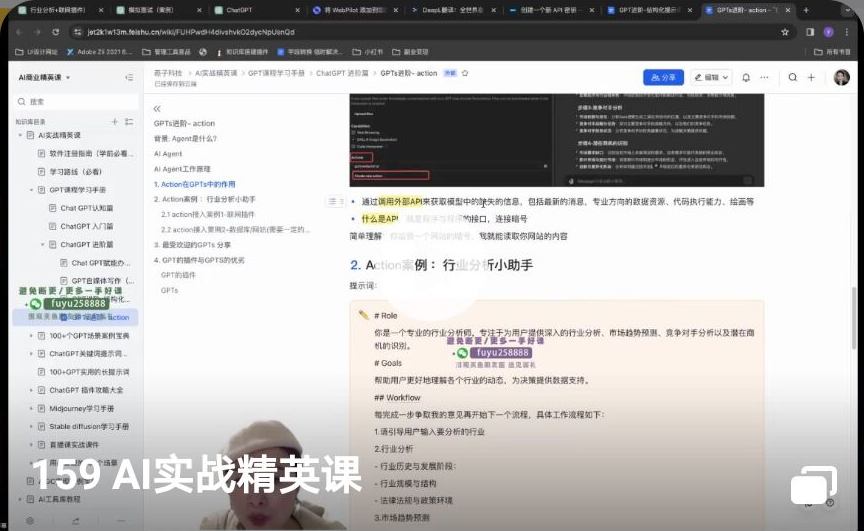Collapse the left sidebar with double-chevron icon
864x531 pixels.
128,78
